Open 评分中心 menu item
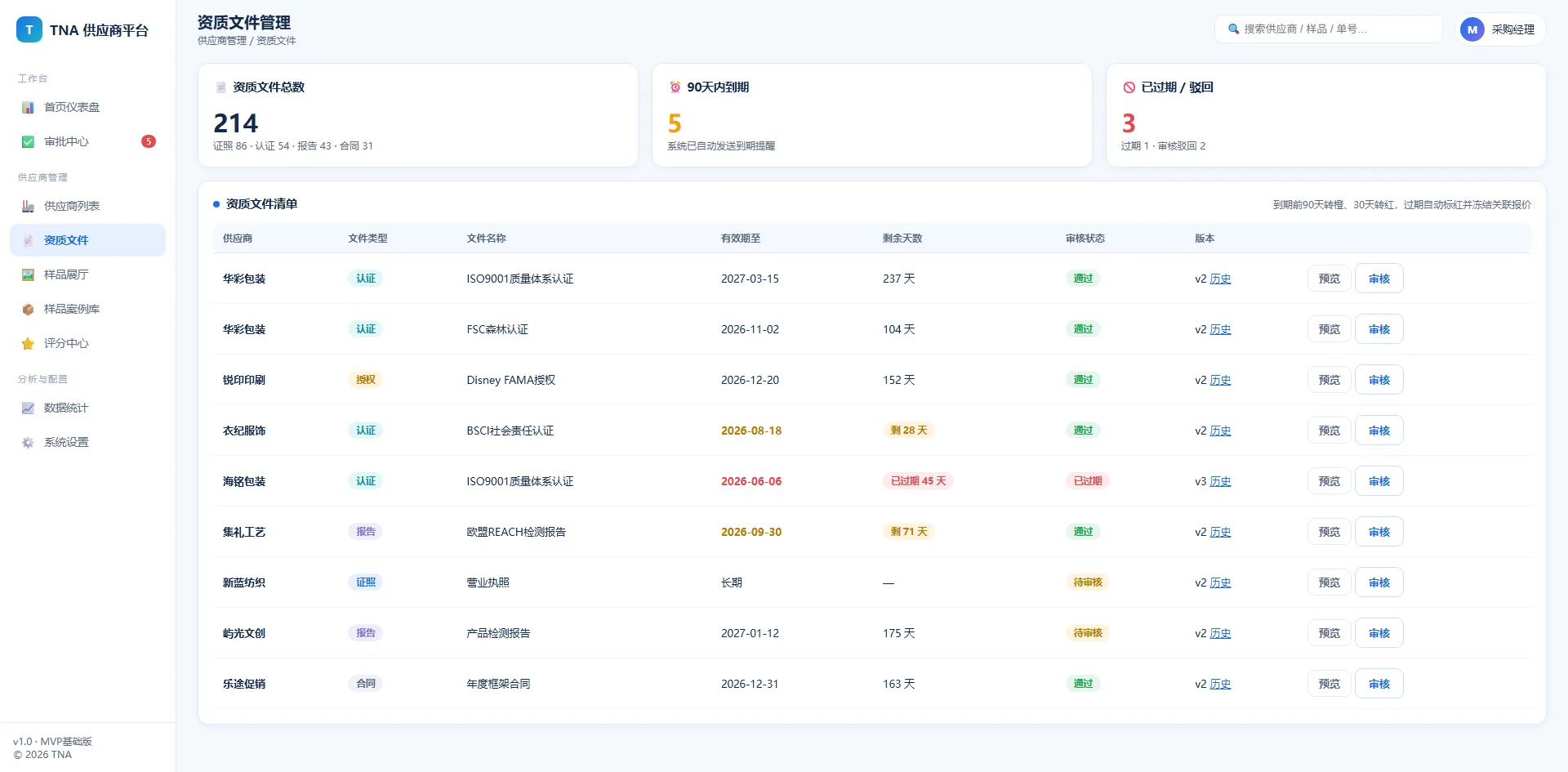This screenshot has width=1568, height=772. point(87,343)
